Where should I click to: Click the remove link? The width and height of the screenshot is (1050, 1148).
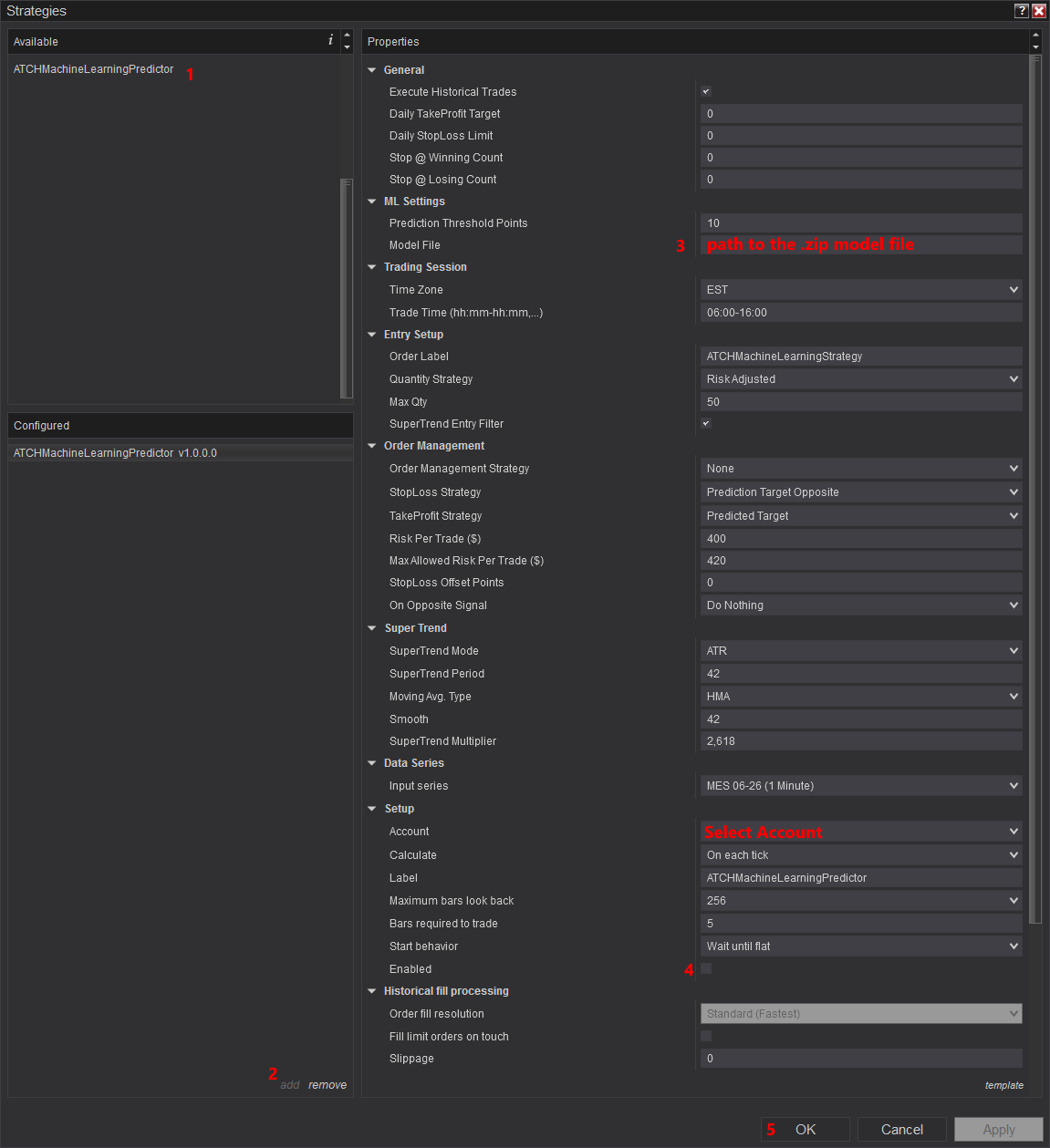click(327, 1085)
